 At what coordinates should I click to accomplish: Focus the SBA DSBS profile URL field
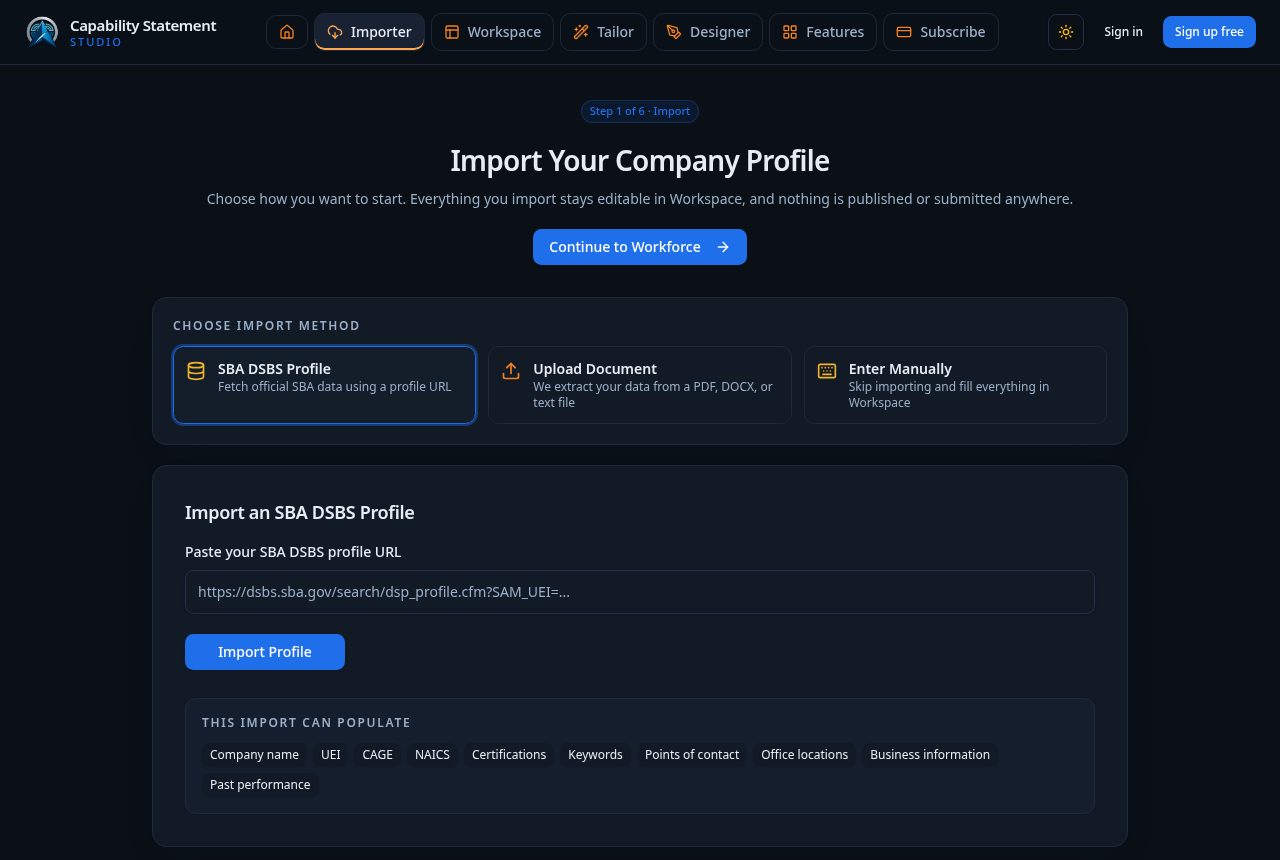pyautogui.click(x=640, y=592)
